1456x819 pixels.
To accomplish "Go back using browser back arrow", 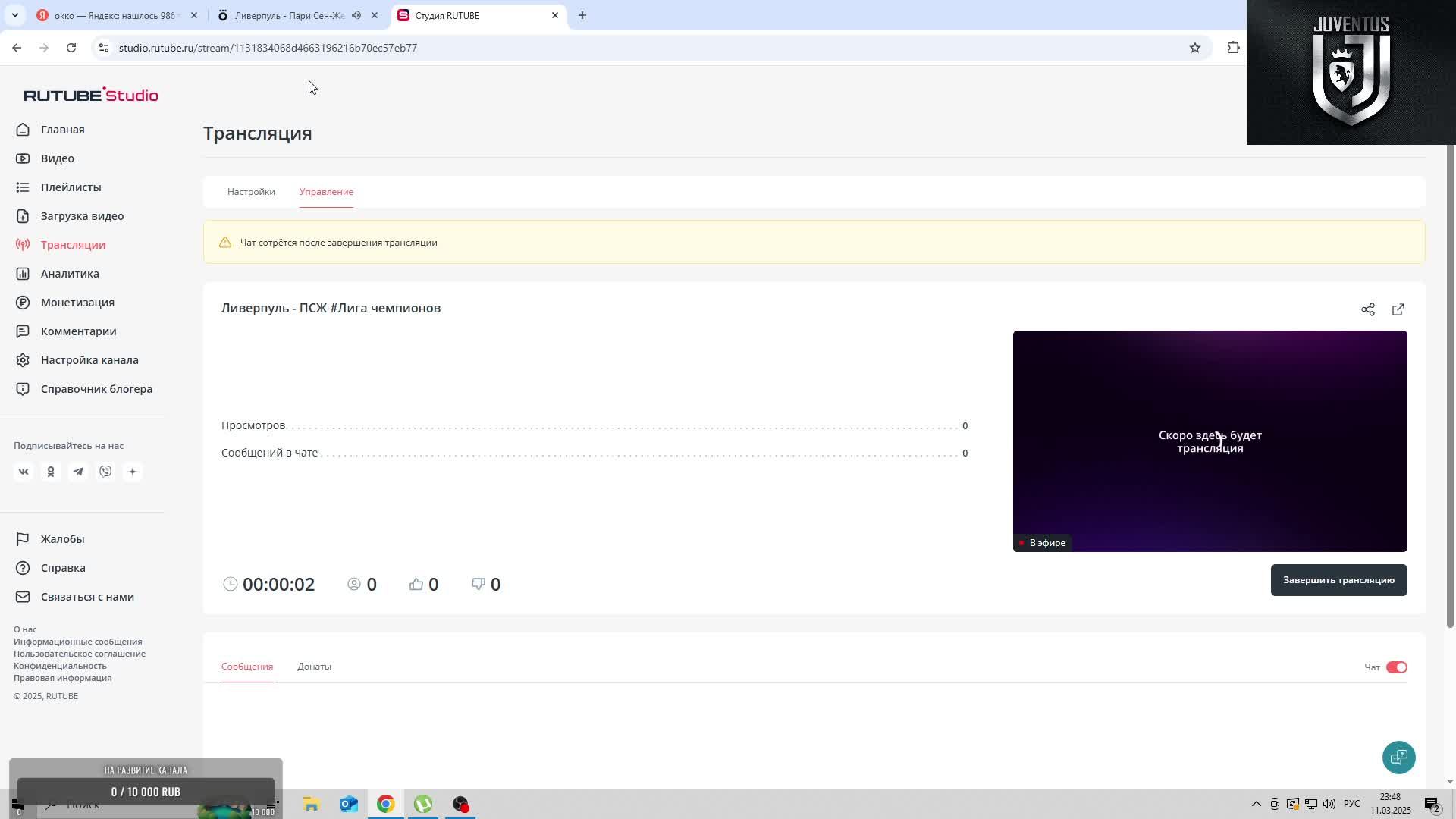I will [17, 48].
